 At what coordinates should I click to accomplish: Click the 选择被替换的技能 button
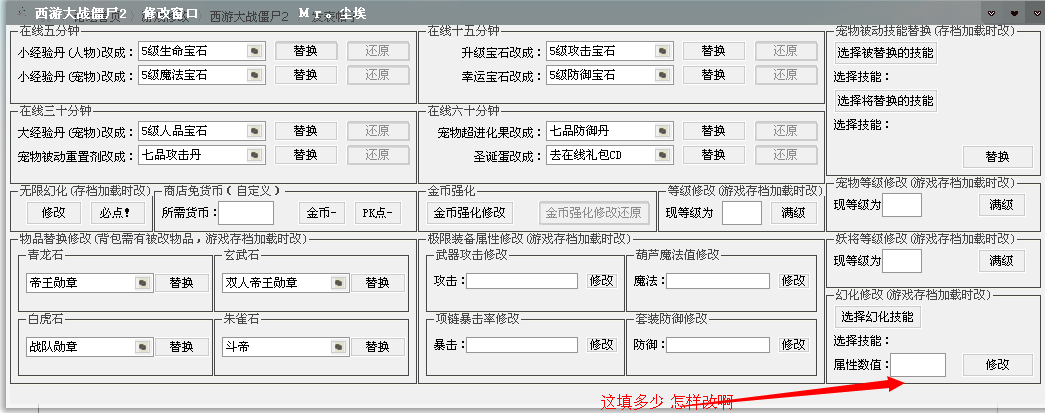pos(886,53)
